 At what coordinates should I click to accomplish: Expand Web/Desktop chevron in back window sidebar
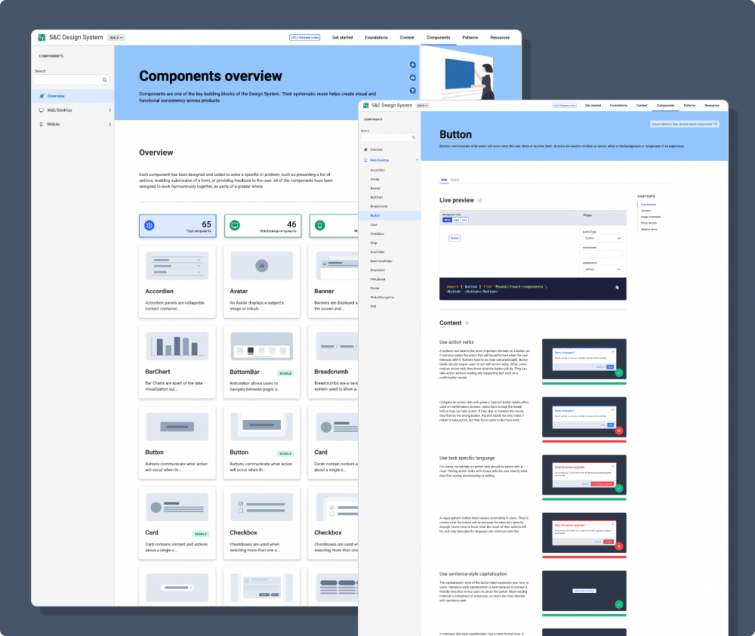(x=110, y=110)
